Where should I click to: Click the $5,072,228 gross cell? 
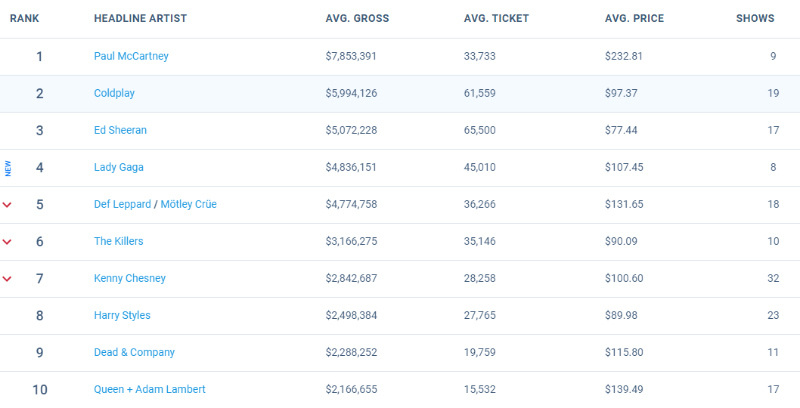click(351, 130)
